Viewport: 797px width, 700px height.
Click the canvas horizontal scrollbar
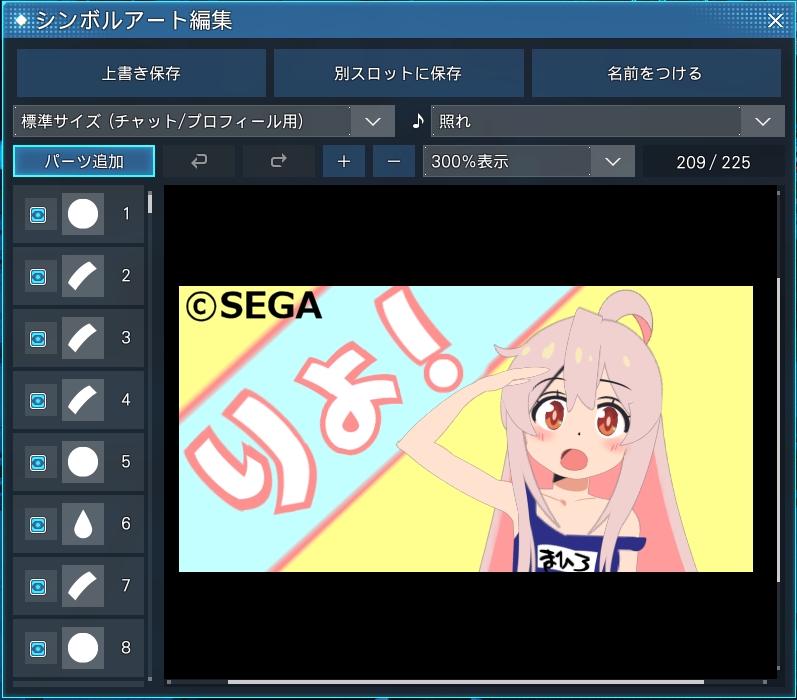(466, 682)
